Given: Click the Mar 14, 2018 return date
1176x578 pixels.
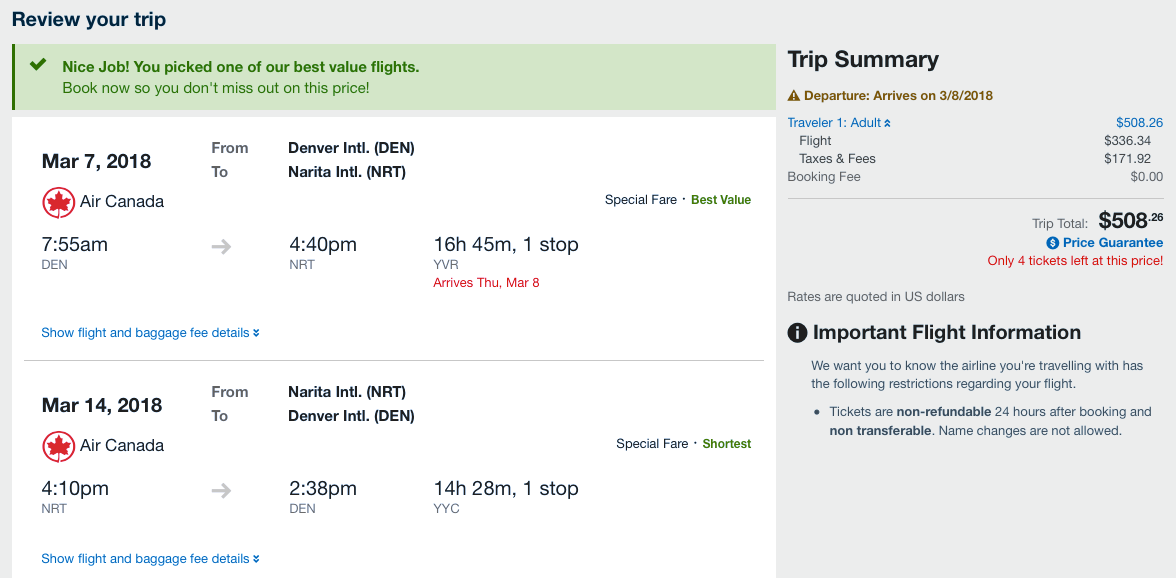Looking at the screenshot, I should (102, 405).
